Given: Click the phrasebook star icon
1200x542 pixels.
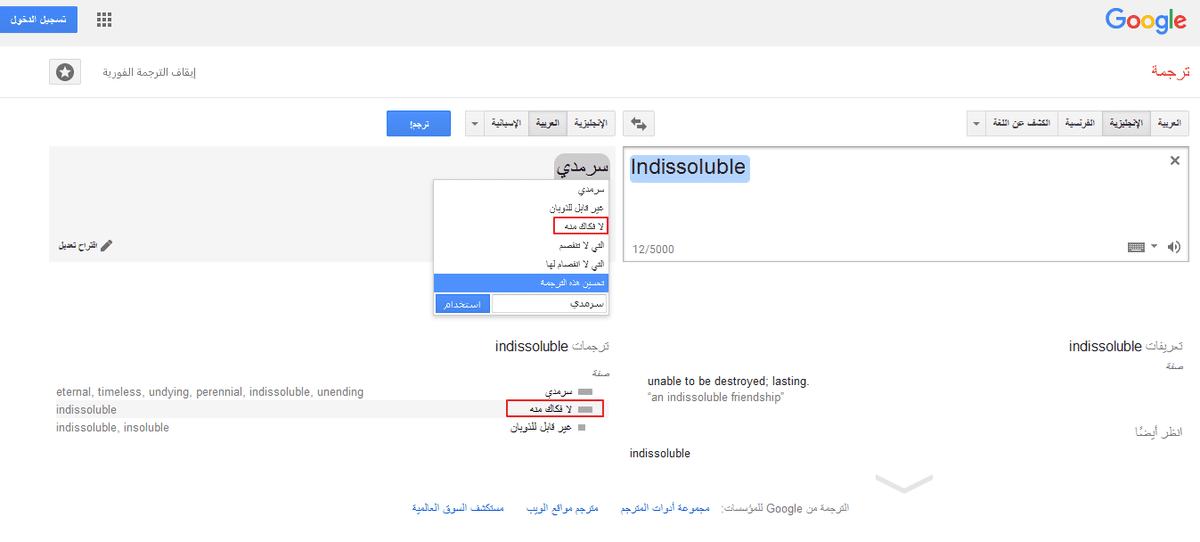Looking at the screenshot, I should click(x=64, y=73).
